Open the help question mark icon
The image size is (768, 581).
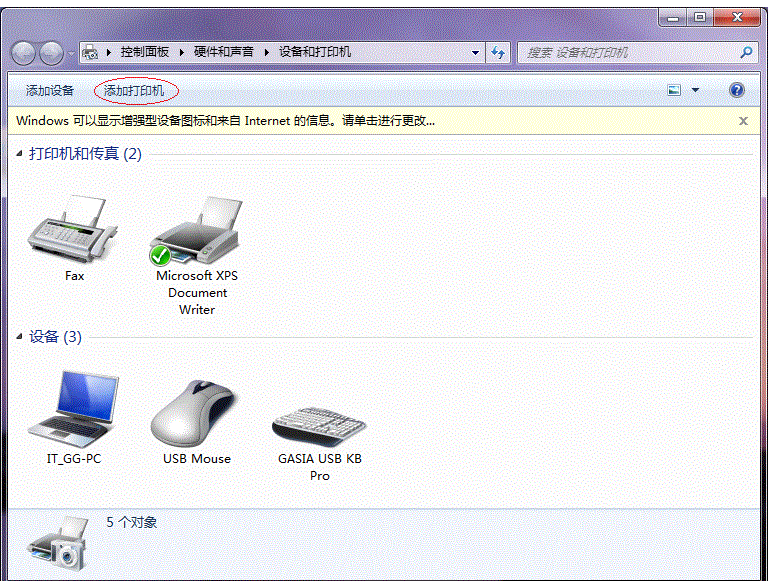(737, 90)
